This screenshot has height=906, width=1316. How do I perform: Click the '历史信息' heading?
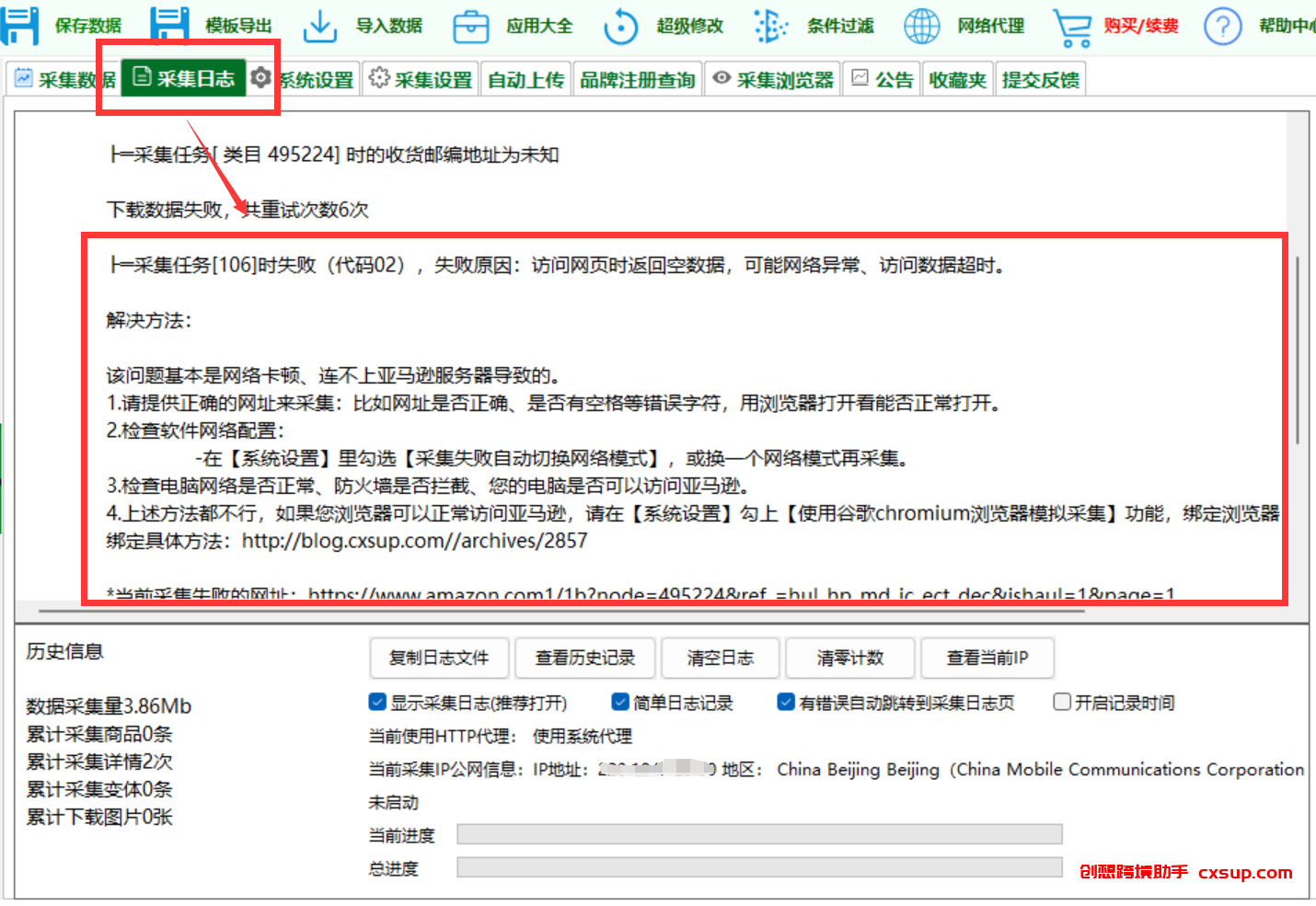64,651
